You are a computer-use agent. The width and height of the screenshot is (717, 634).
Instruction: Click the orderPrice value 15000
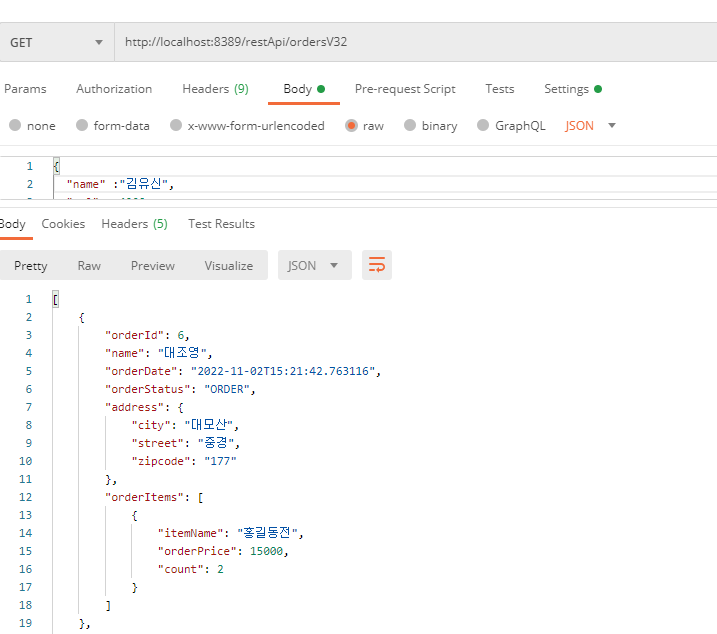tap(266, 551)
